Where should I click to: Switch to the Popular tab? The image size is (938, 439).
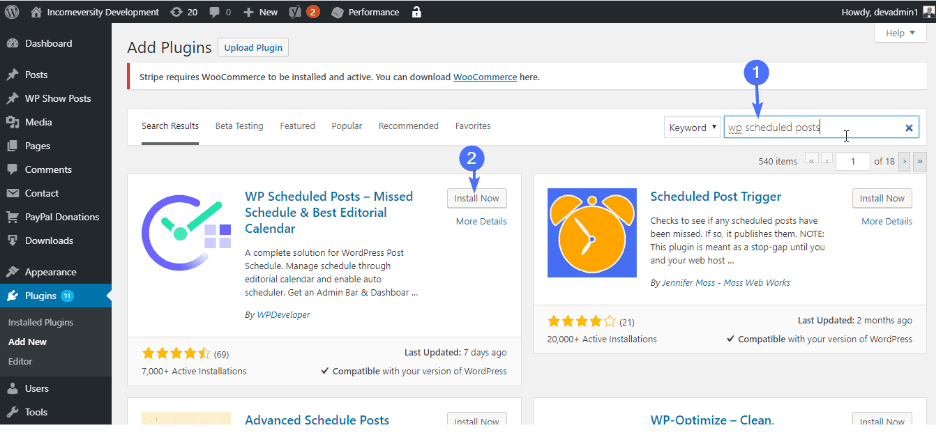point(347,126)
